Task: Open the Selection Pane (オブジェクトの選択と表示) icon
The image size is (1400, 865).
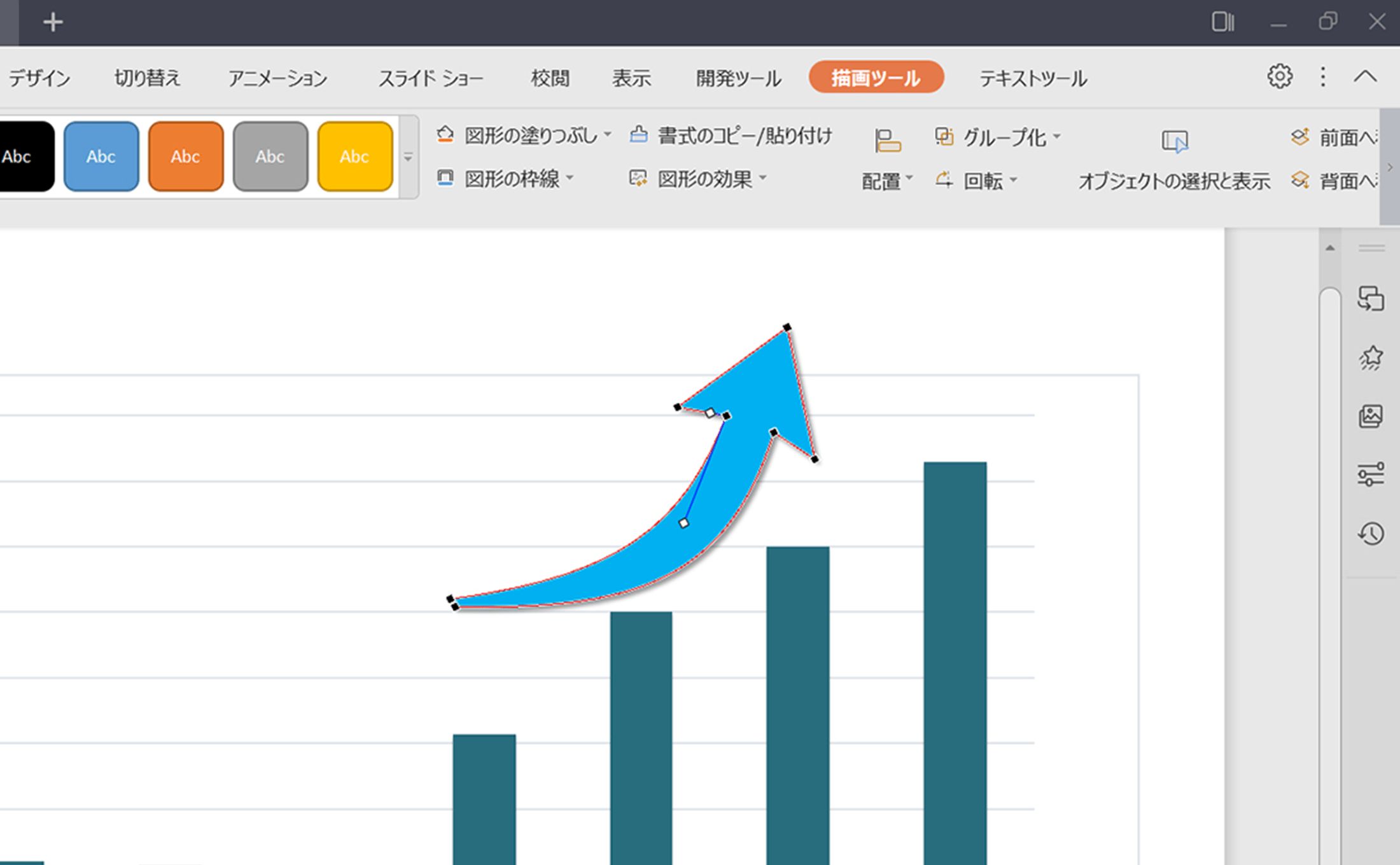Action: 1174,141
